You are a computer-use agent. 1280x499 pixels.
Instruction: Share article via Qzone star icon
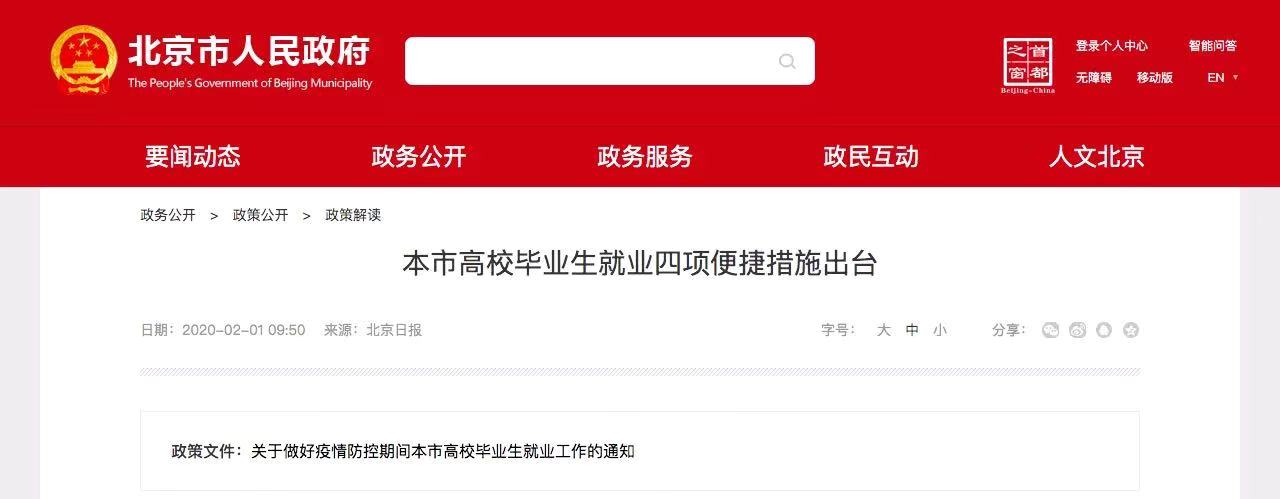[x=1131, y=330]
